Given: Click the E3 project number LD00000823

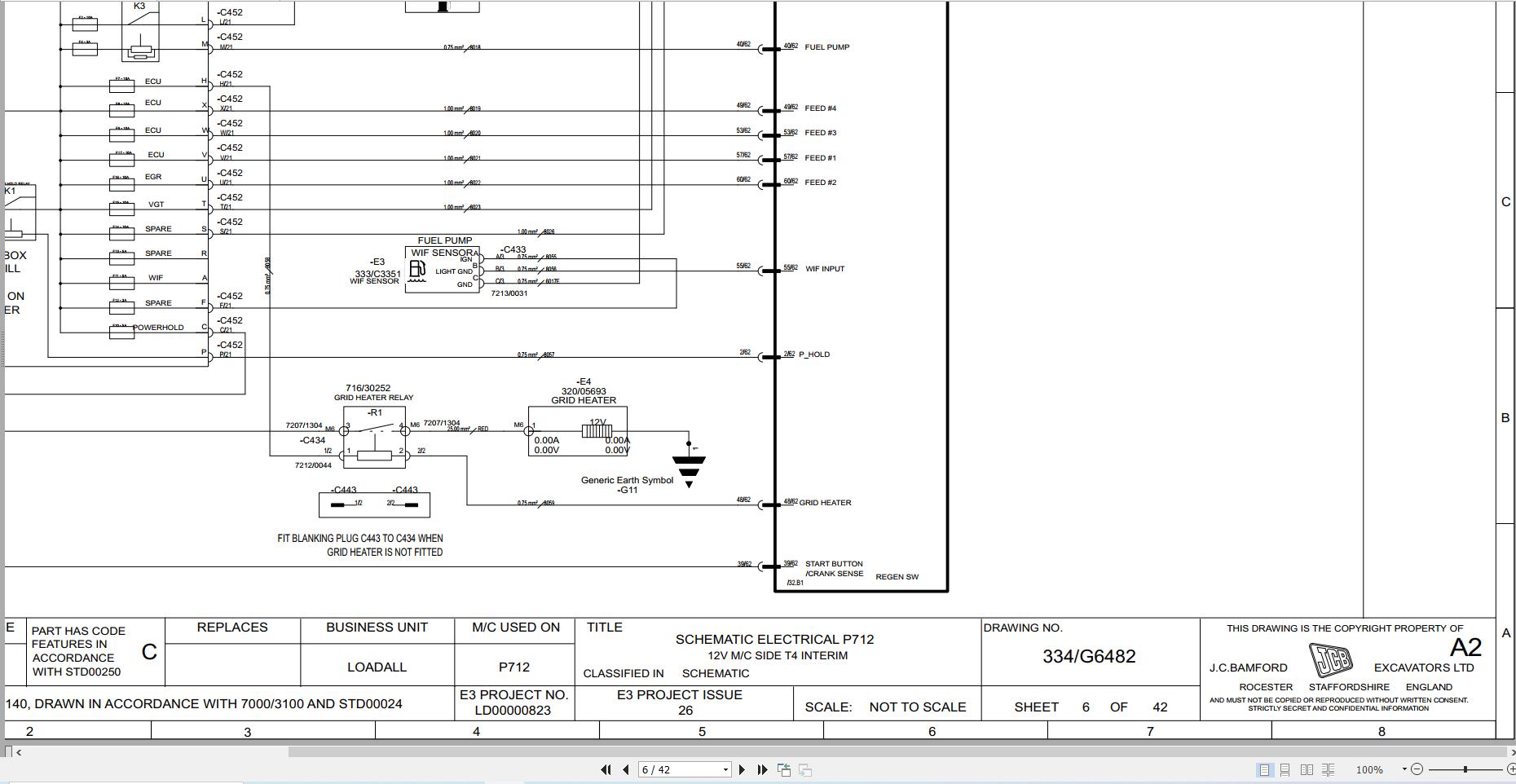Looking at the screenshot, I should click(513, 710).
